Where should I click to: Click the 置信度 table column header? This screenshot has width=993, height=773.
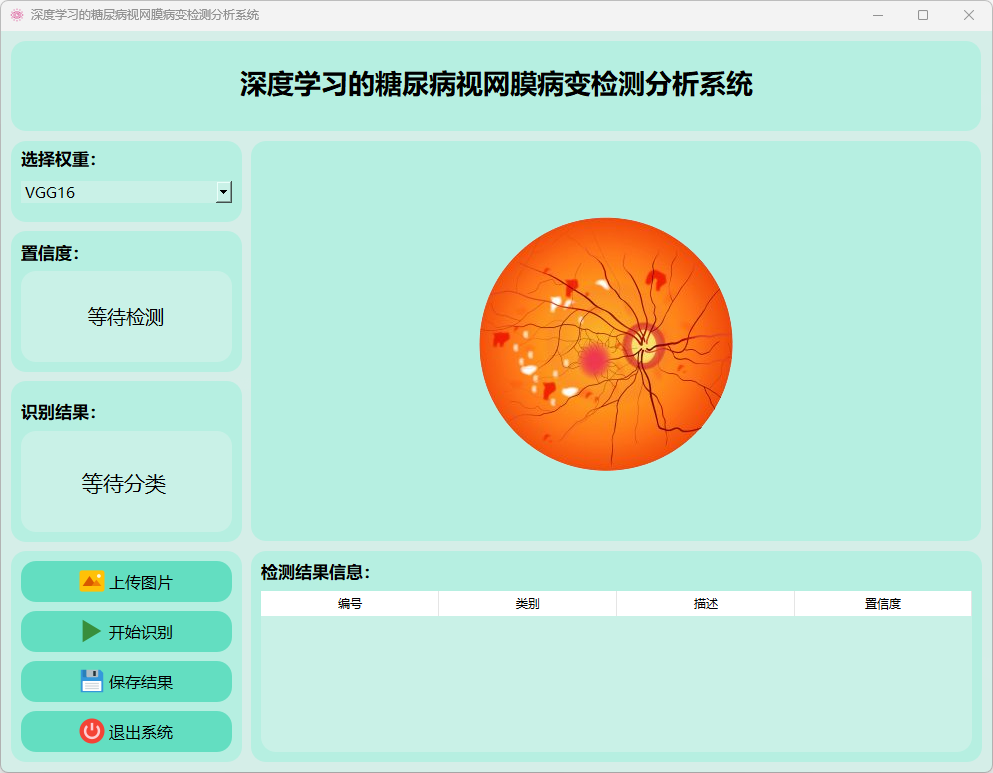(x=882, y=604)
